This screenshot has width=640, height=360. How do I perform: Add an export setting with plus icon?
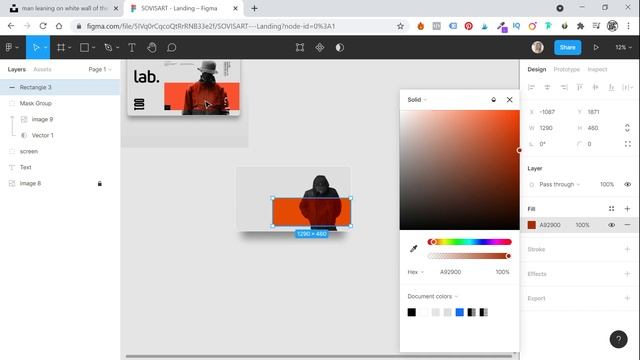(x=627, y=298)
